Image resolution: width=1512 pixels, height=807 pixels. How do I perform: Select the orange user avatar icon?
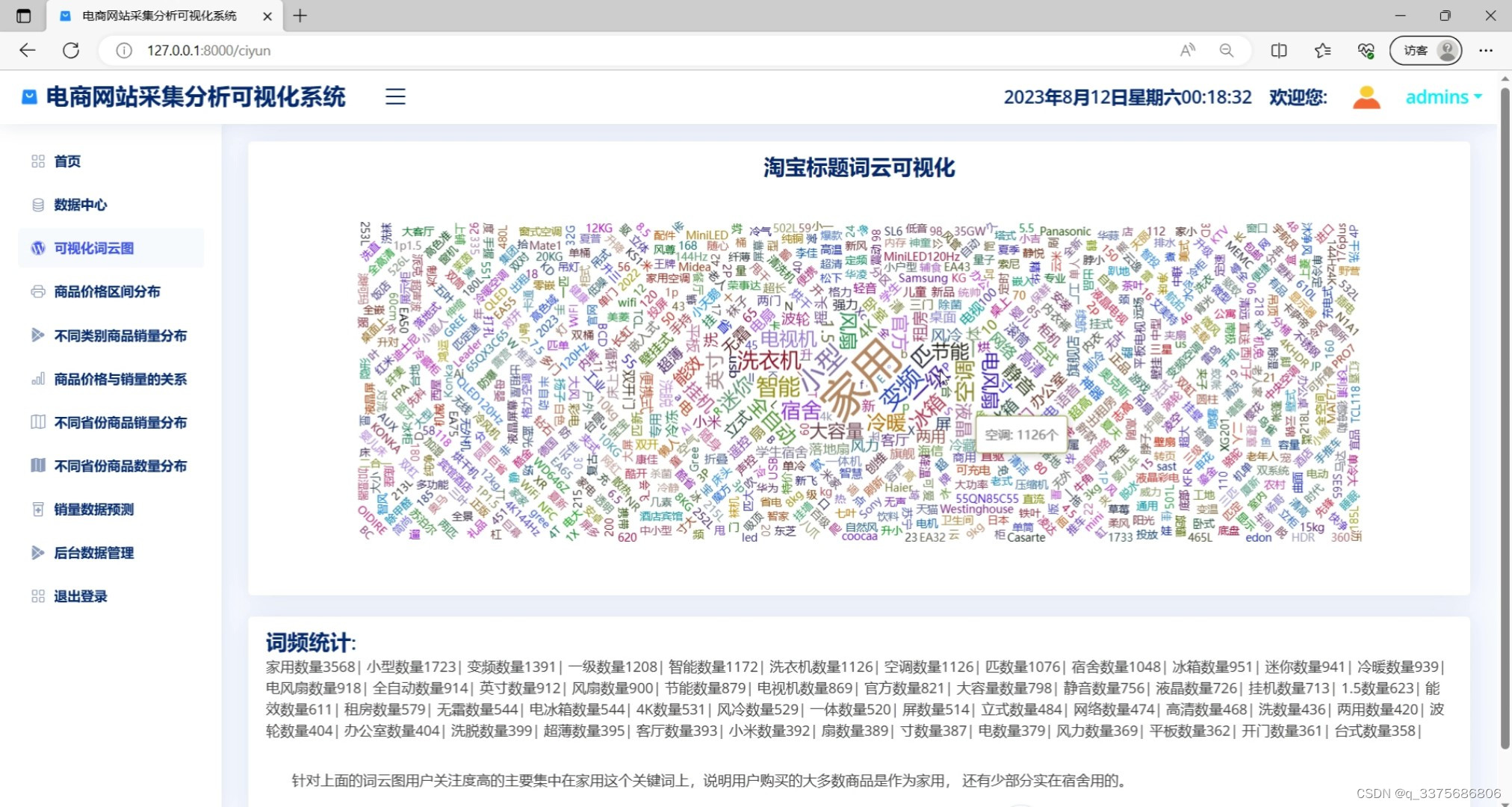[1366, 96]
